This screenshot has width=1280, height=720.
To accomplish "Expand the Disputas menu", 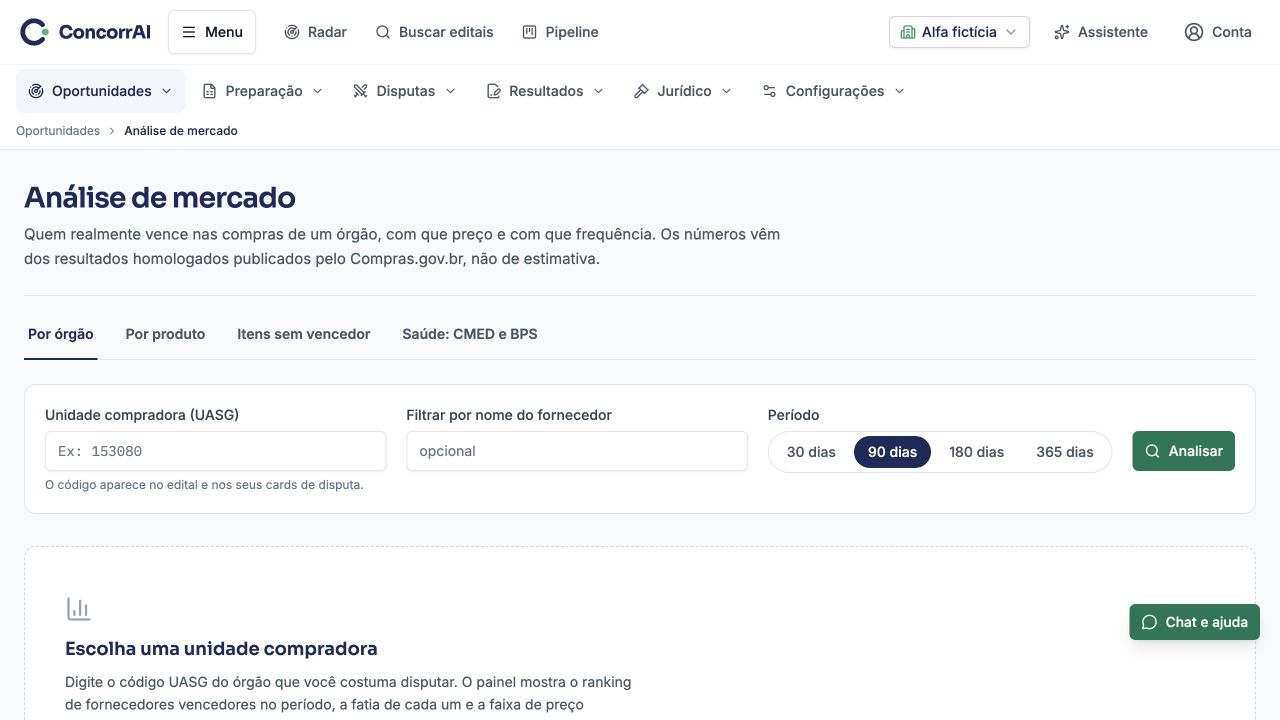I will click(x=404, y=91).
